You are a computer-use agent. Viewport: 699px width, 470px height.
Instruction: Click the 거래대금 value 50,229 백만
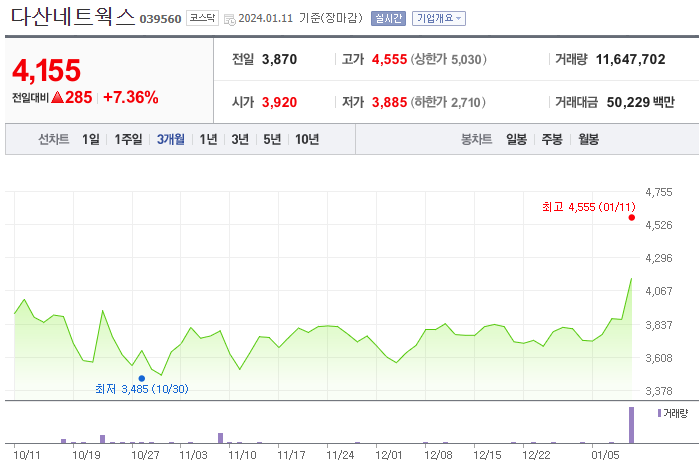(641, 102)
